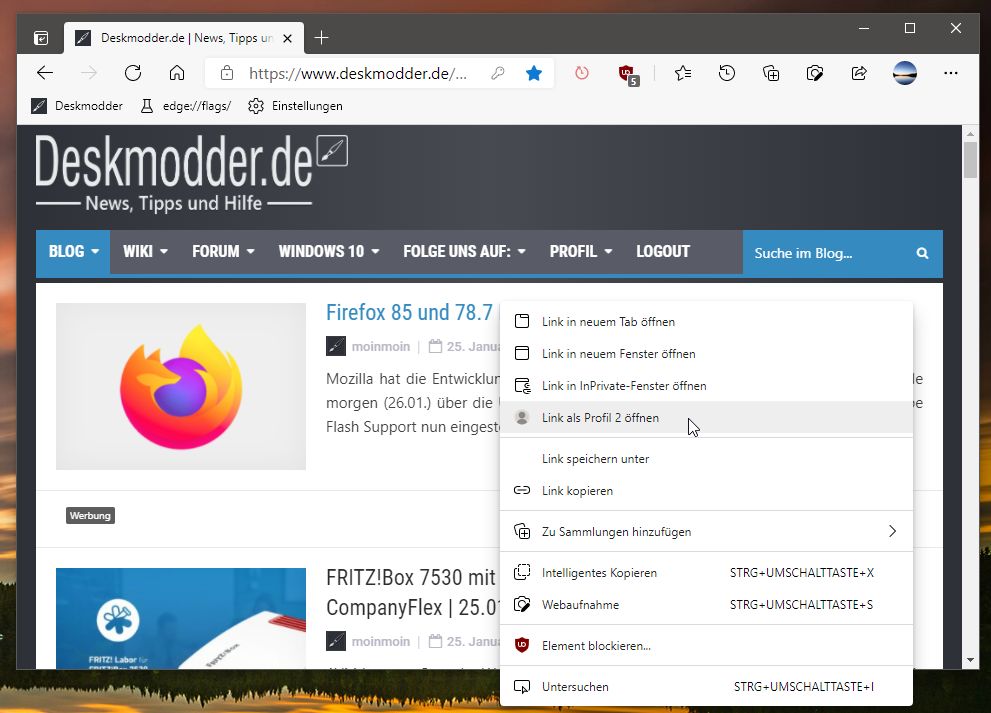This screenshot has width=991, height=713.
Task: Choose Link in neuem Fenster öffnen
Action: tap(707, 354)
